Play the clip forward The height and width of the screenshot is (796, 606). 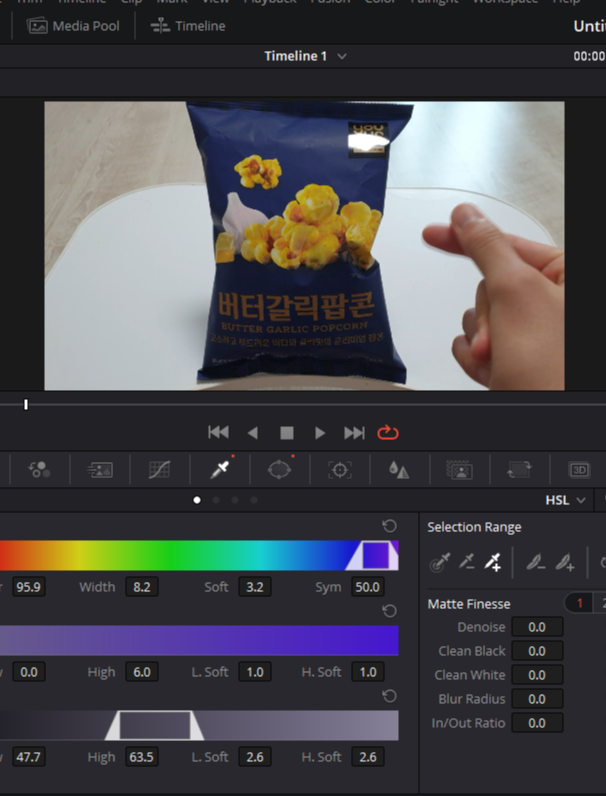click(320, 433)
